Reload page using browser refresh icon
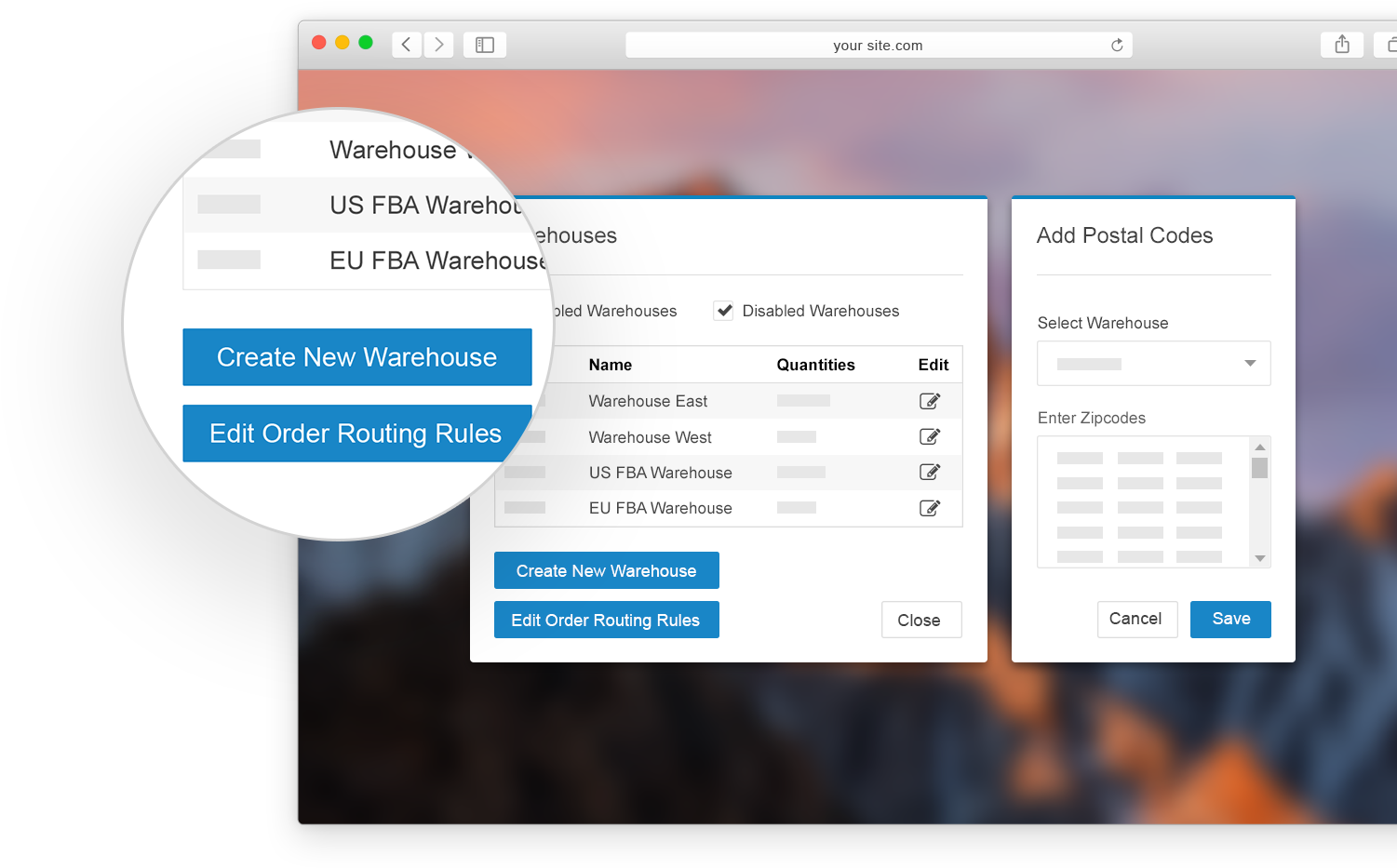The width and height of the screenshot is (1397, 868). (x=1117, y=45)
